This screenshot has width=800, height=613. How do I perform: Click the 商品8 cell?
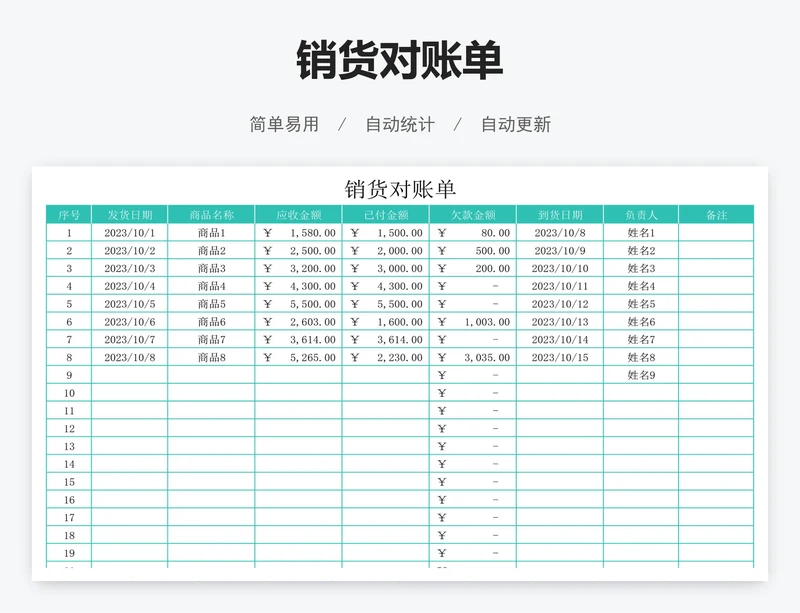pyautogui.click(x=211, y=358)
